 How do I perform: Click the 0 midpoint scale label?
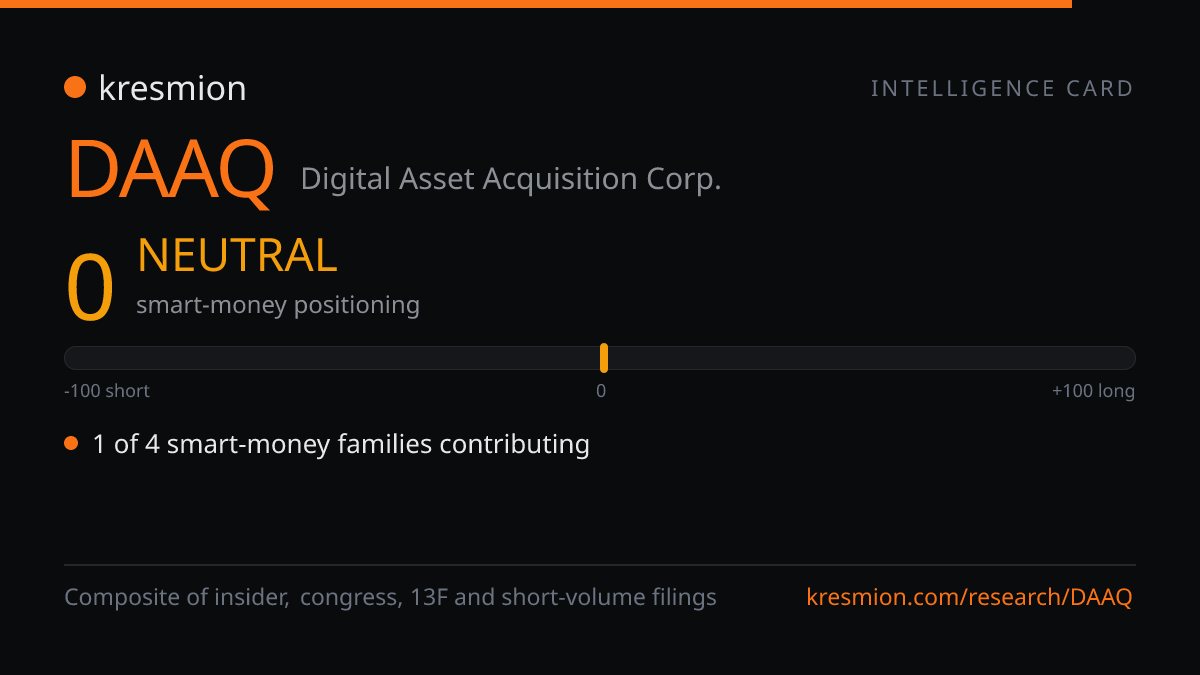(x=601, y=391)
